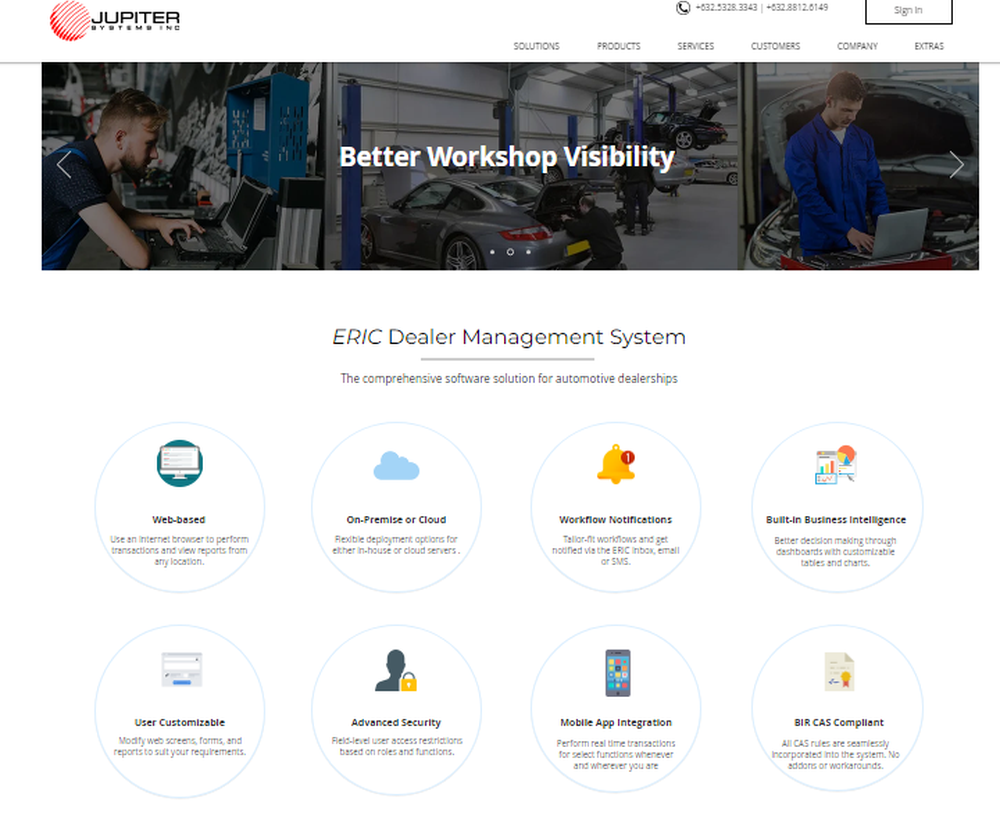Click the Web-based feature title
The height and width of the screenshot is (813, 1000).
pyautogui.click(x=179, y=520)
